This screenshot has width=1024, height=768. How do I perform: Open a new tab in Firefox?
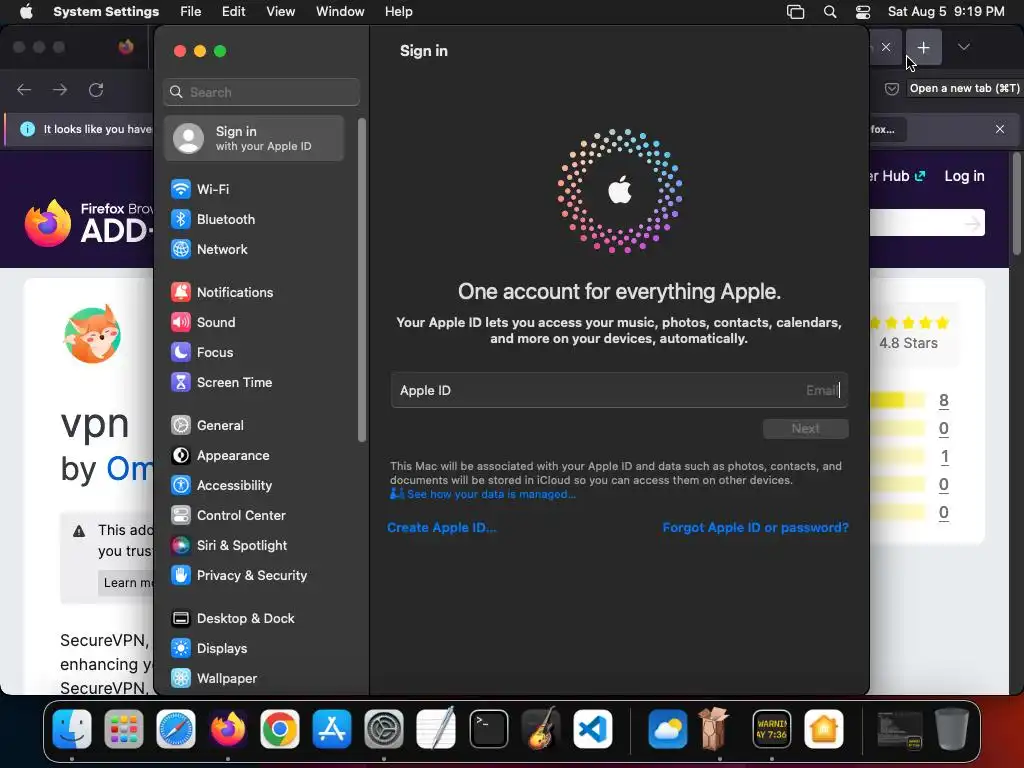coord(923,48)
